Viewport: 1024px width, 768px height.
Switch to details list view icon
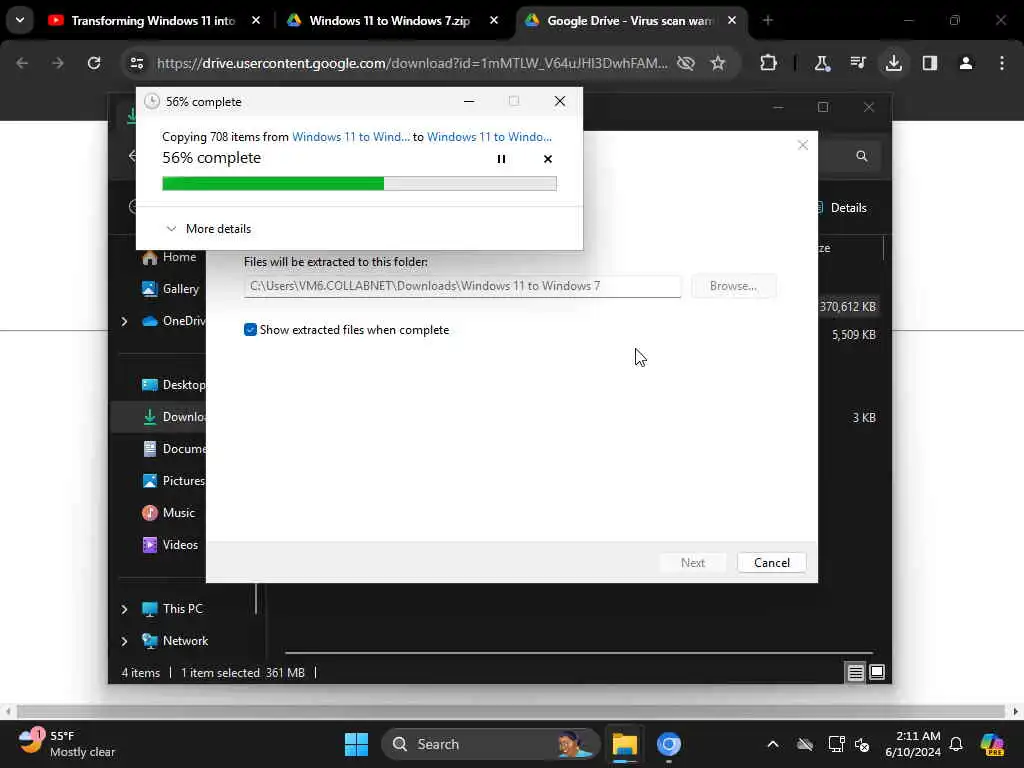[855, 672]
